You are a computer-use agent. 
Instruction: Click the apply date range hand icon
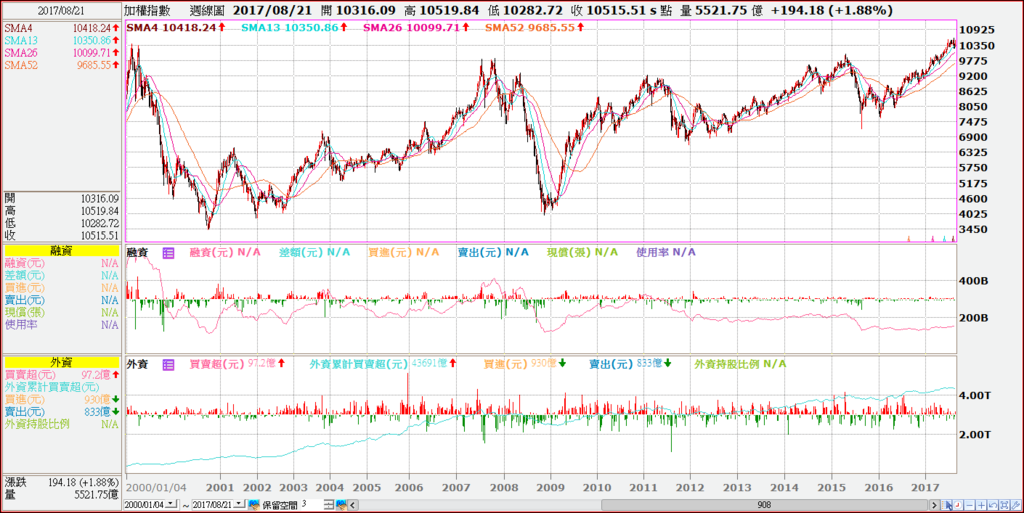pos(254,505)
